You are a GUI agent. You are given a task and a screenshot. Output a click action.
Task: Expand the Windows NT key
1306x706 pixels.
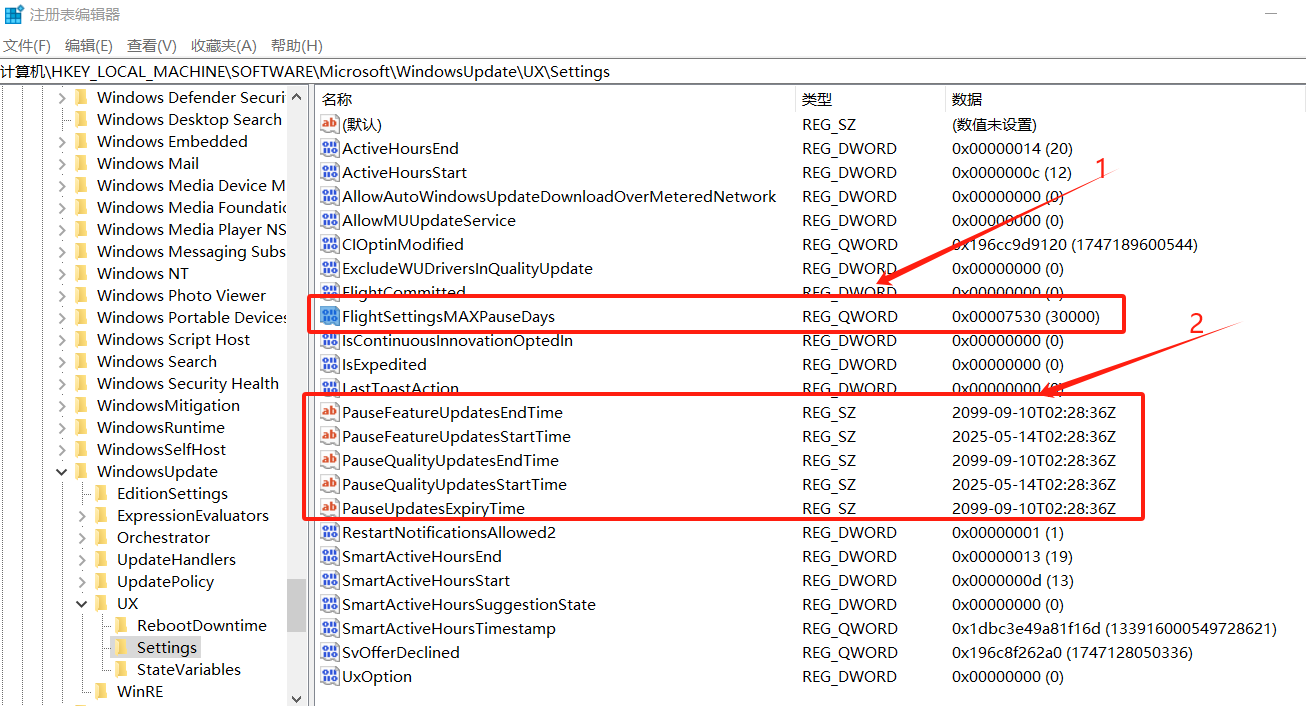point(62,274)
